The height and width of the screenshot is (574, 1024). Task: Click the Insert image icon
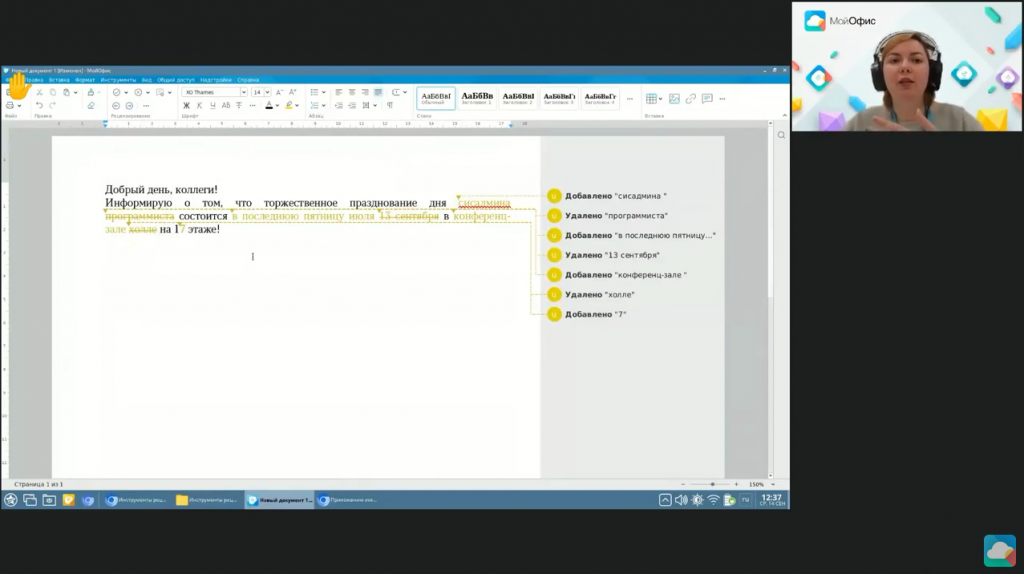tap(674, 99)
